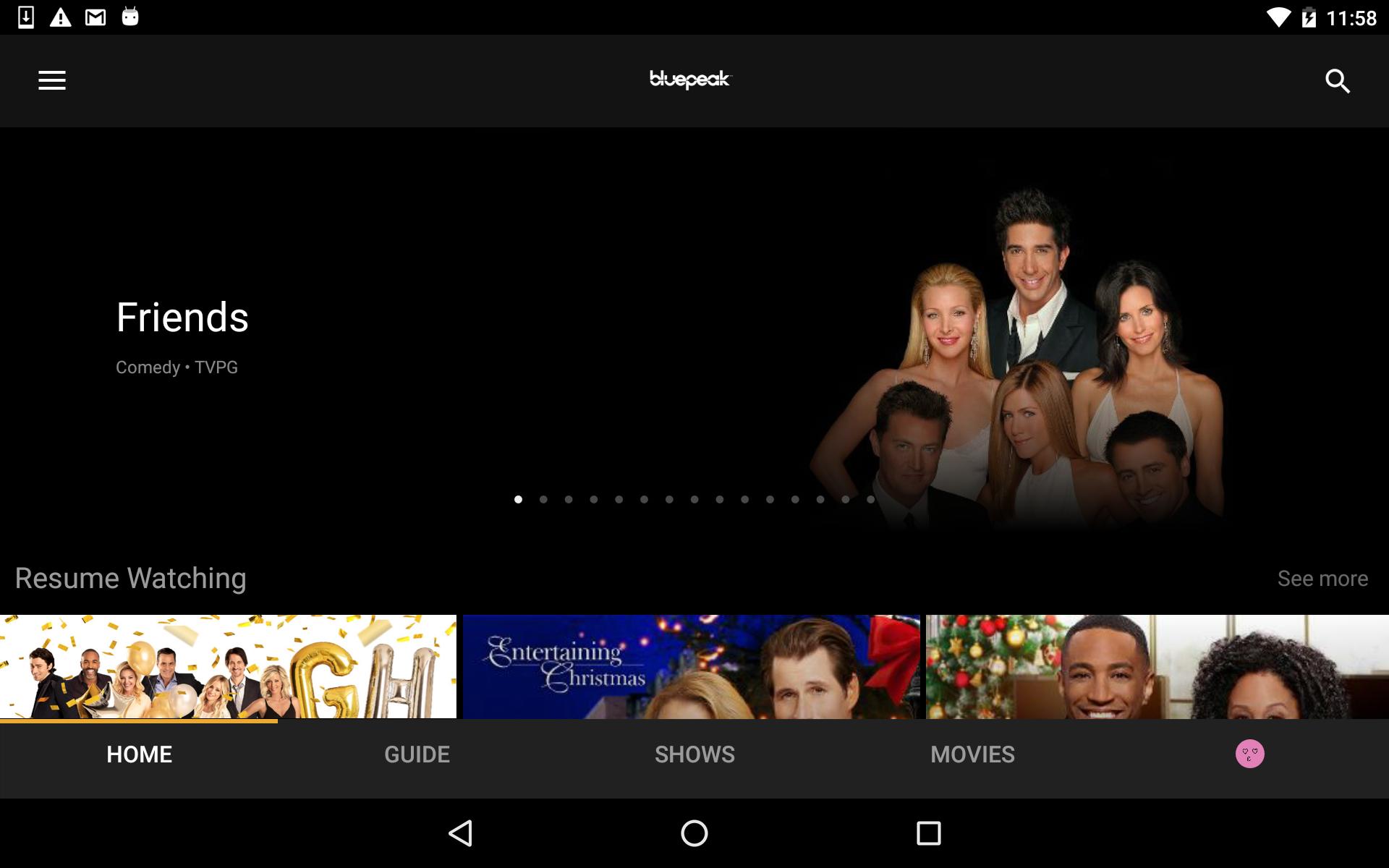Image resolution: width=1389 pixels, height=868 pixels.
Task: Open the pink profile avatar
Action: [x=1249, y=754]
